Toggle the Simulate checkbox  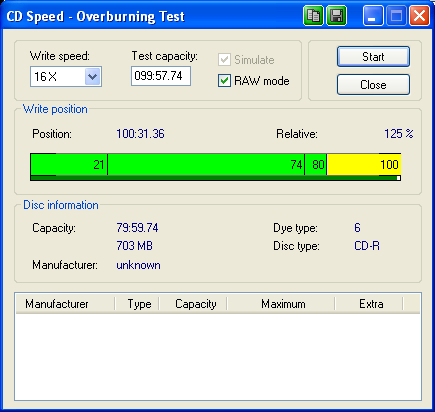(x=224, y=60)
